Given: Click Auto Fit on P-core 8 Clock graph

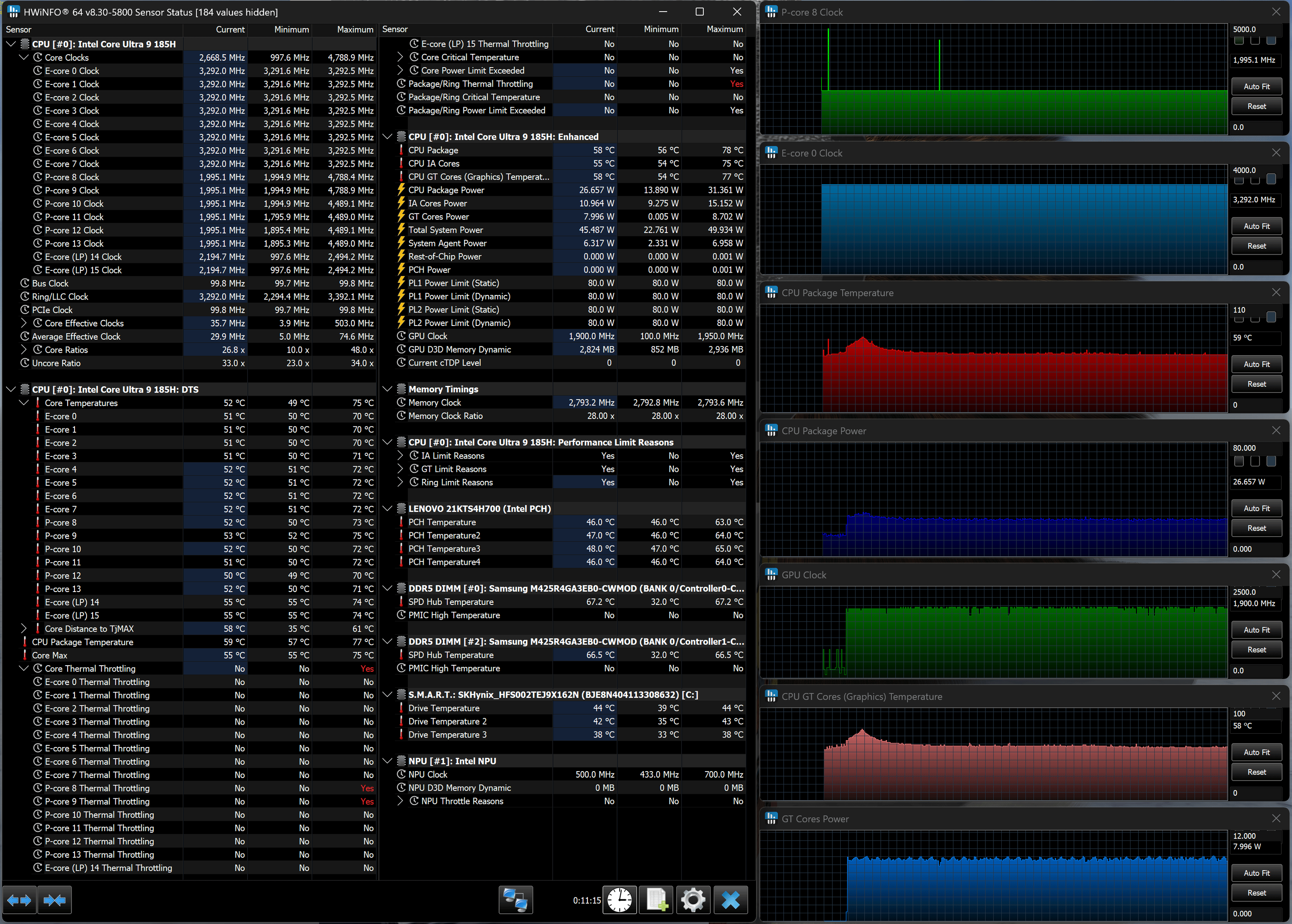Looking at the screenshot, I should pos(1256,87).
